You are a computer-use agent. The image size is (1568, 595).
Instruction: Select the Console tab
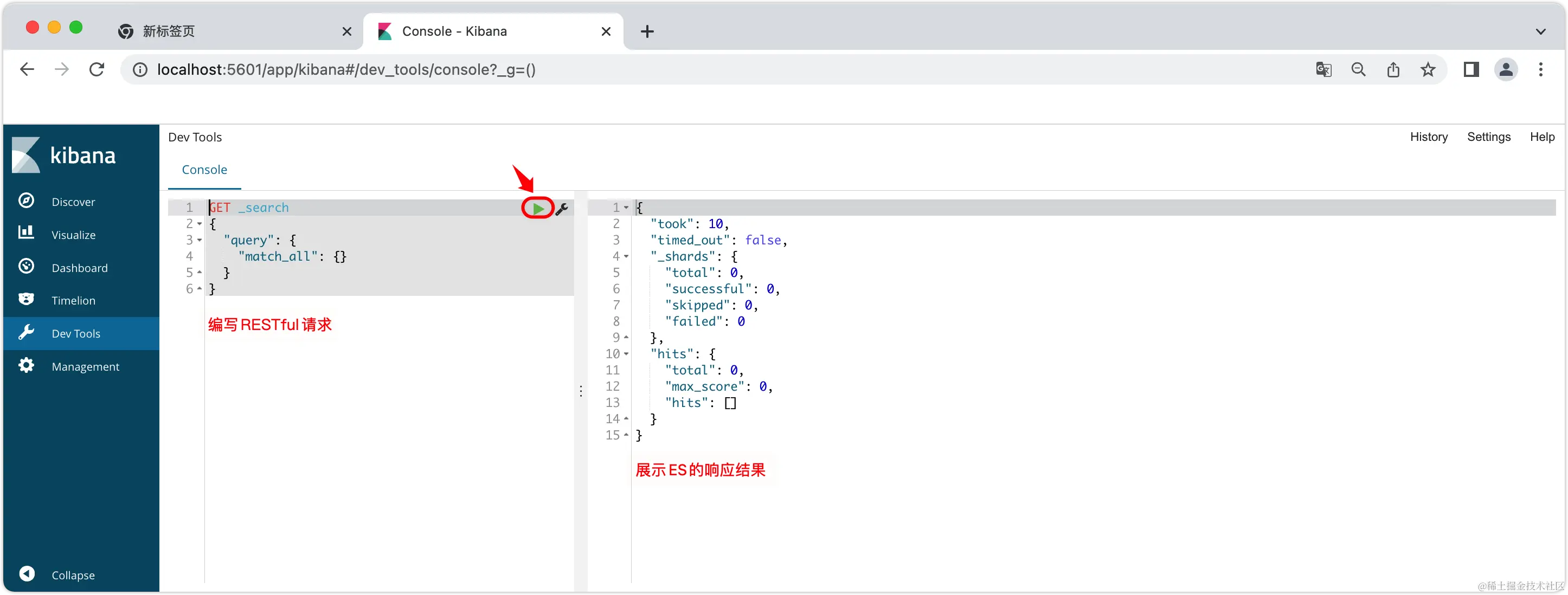tap(204, 170)
